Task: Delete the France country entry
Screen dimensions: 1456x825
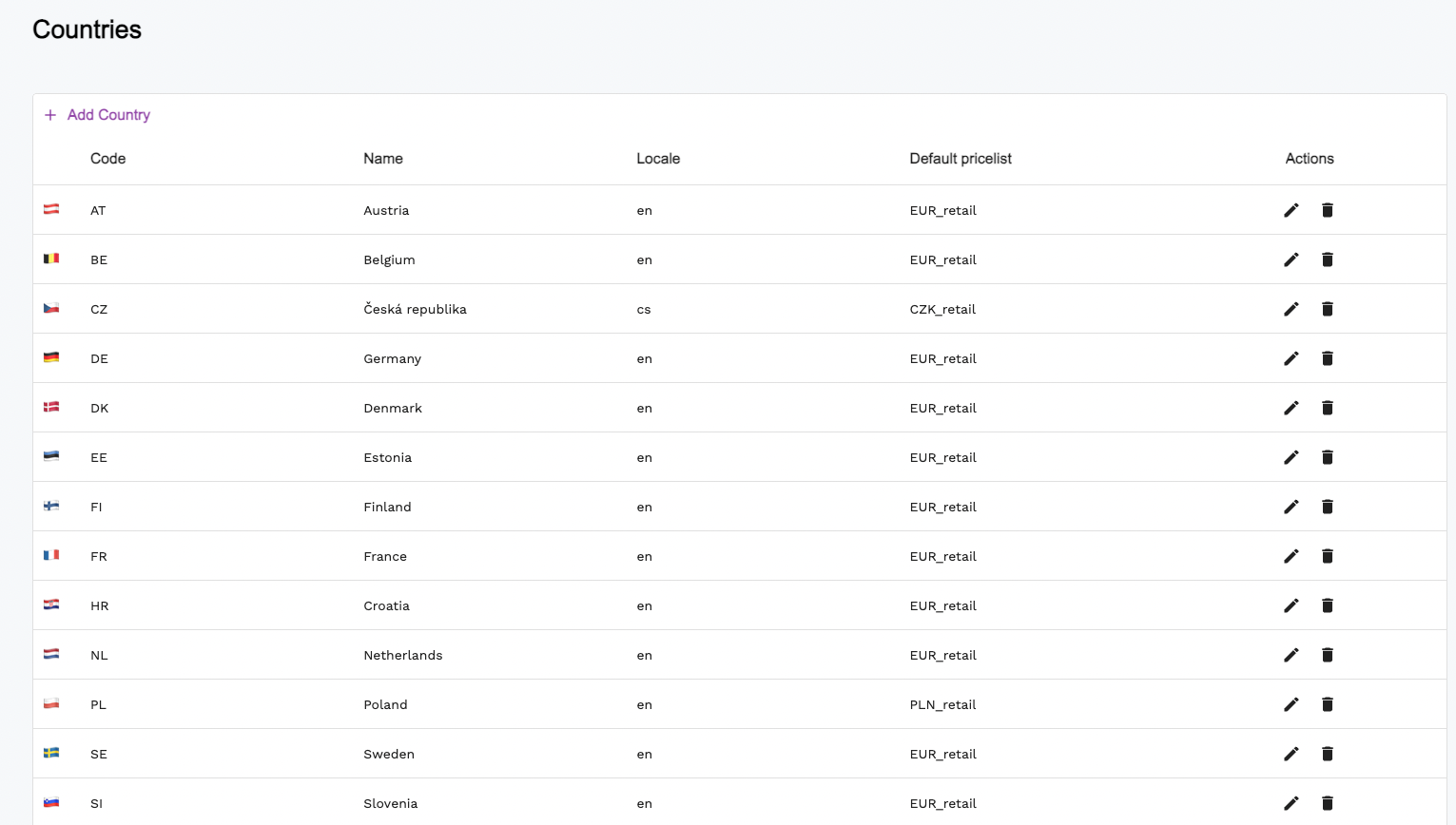Action: 1328,556
